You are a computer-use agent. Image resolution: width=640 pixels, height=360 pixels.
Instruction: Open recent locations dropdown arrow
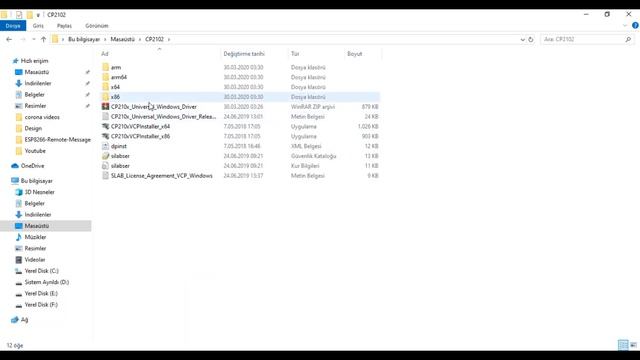coord(33,39)
